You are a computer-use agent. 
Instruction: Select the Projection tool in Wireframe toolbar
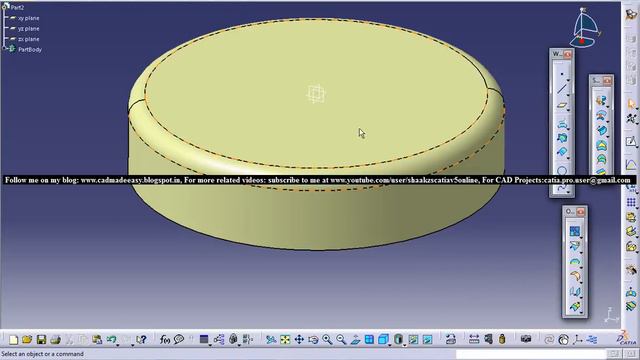(x=562, y=124)
